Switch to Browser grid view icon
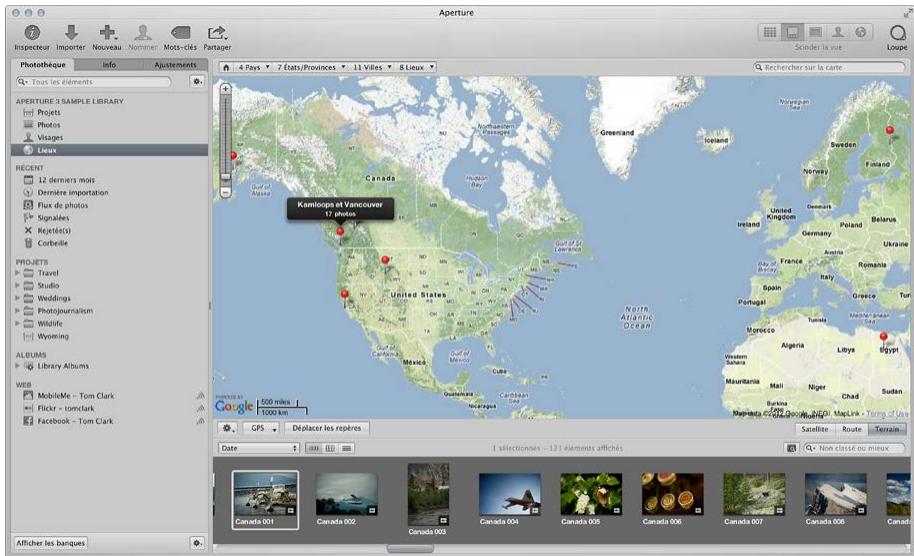914x556 pixels. pos(769,32)
